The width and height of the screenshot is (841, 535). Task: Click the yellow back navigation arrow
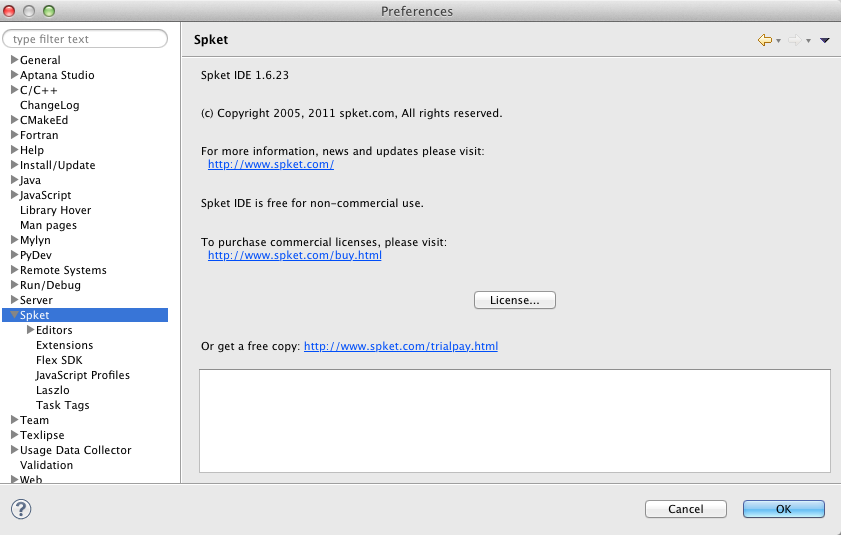pos(764,40)
